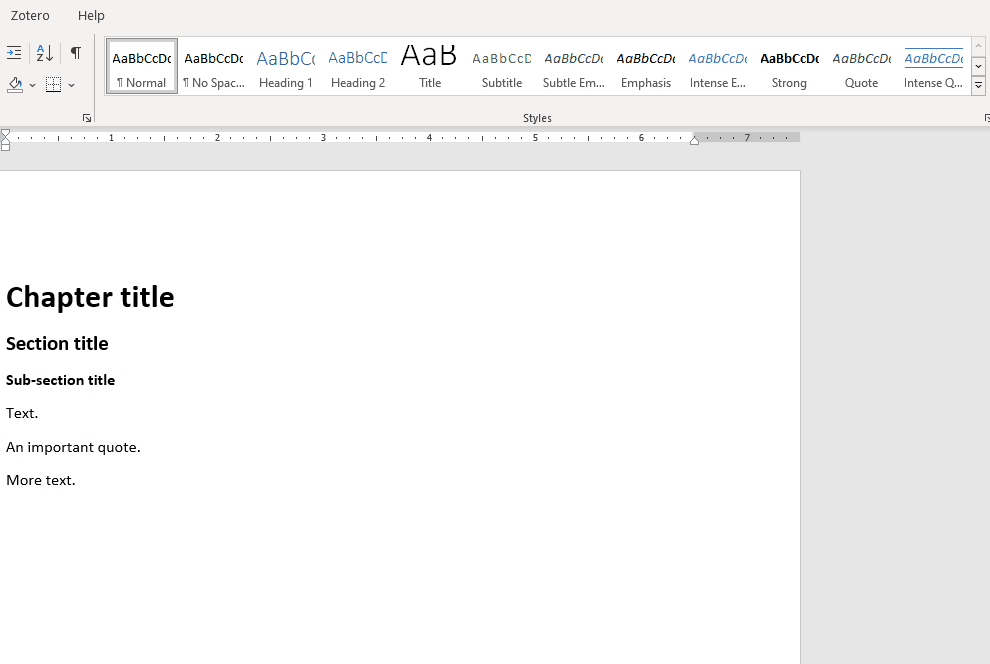This screenshot has height=664, width=990.
Task: Apply the Intense Quote style
Action: coord(933,66)
